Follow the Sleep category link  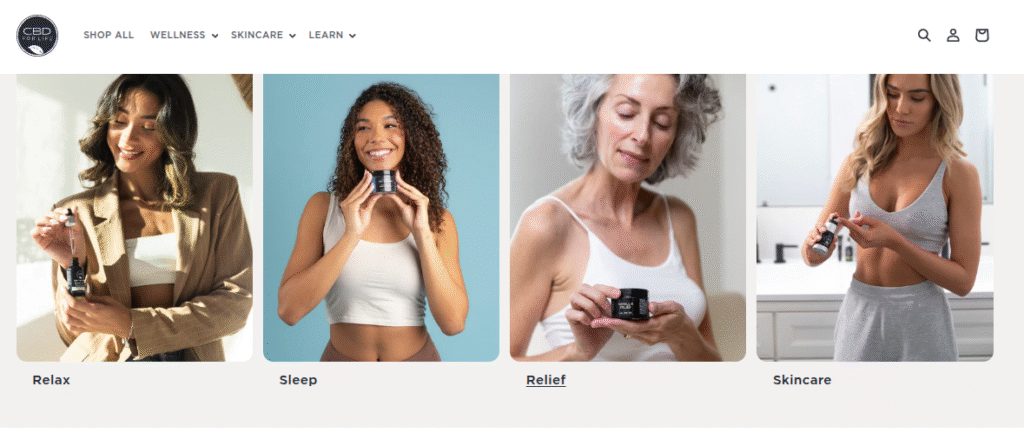click(x=298, y=380)
